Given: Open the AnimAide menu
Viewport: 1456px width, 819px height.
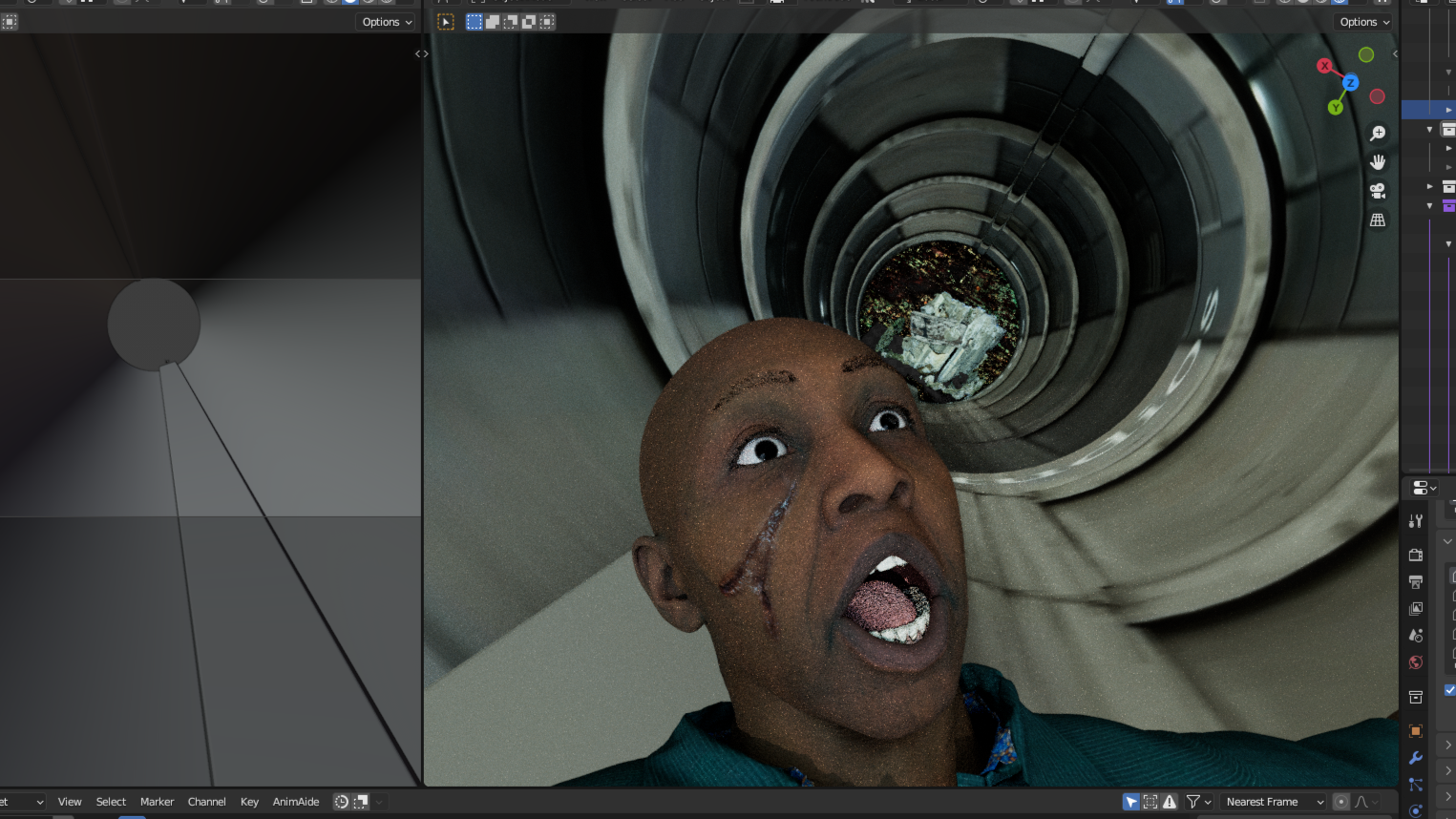Looking at the screenshot, I should (296, 802).
